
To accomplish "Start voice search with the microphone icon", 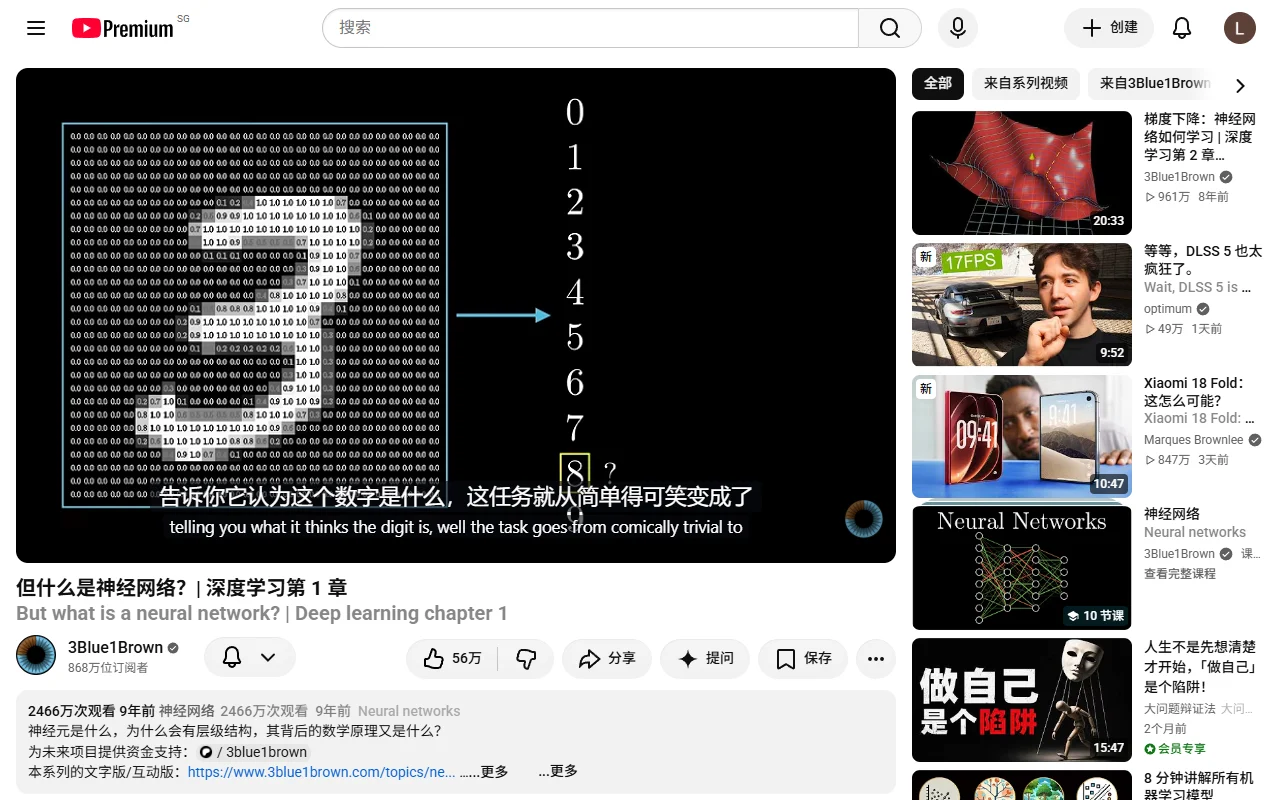I will point(958,28).
